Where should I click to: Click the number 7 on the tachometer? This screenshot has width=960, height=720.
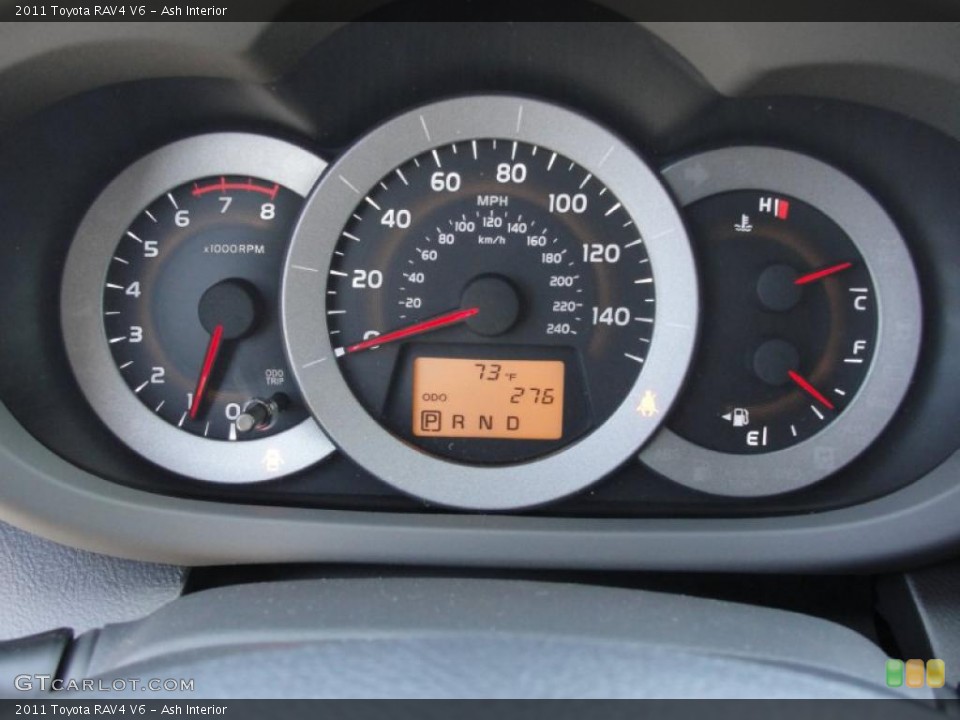coord(225,205)
